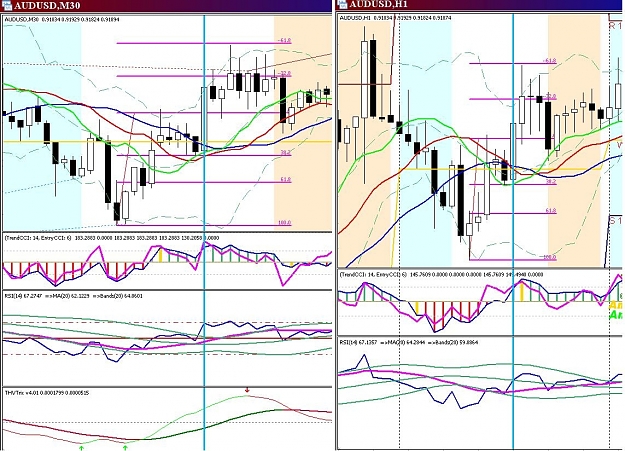Image resolution: width=625 pixels, height=451 pixels.
Task: Click the 38.2 Fibonacci label in H1 chart
Action: [x=550, y=181]
